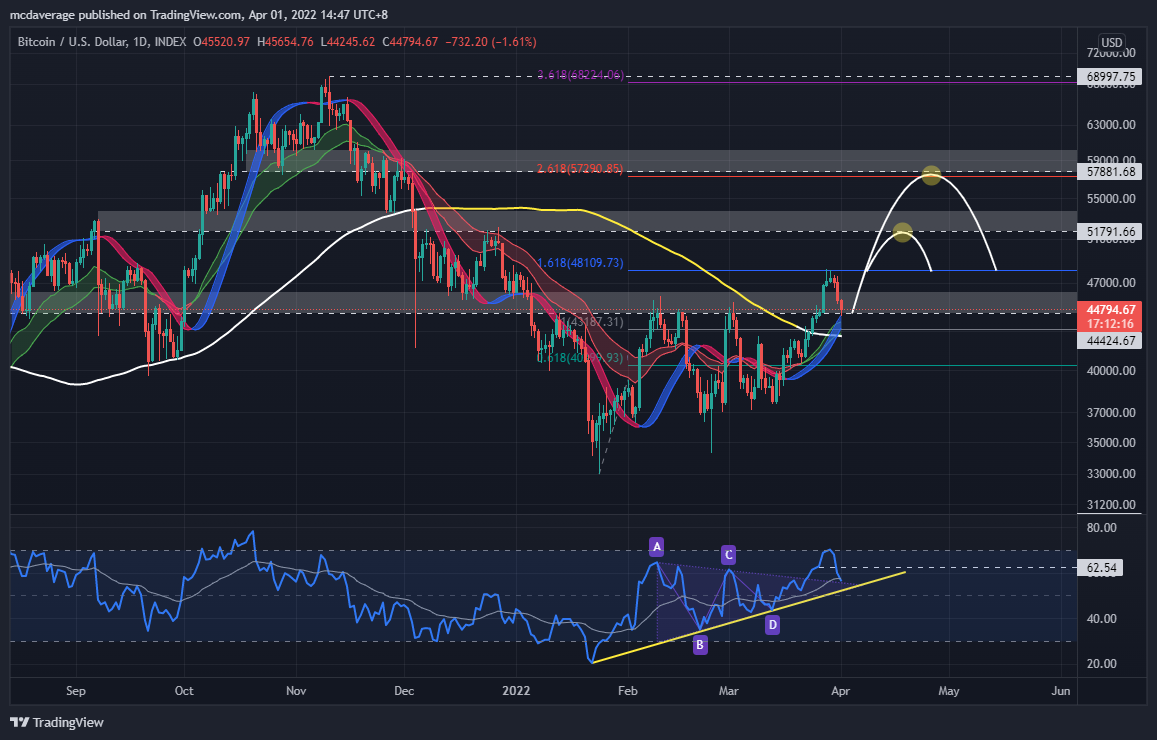Screen dimensions: 1157x740
Task: Click the C44794.67 close value
Action: tap(410, 42)
